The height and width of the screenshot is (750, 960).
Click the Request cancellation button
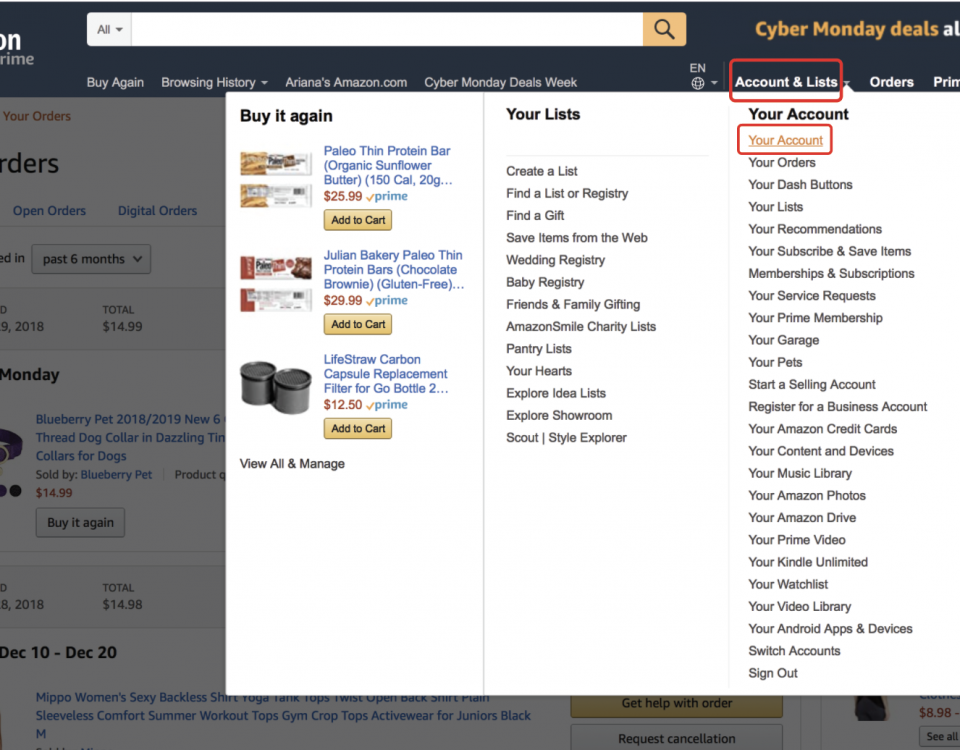[677, 738]
